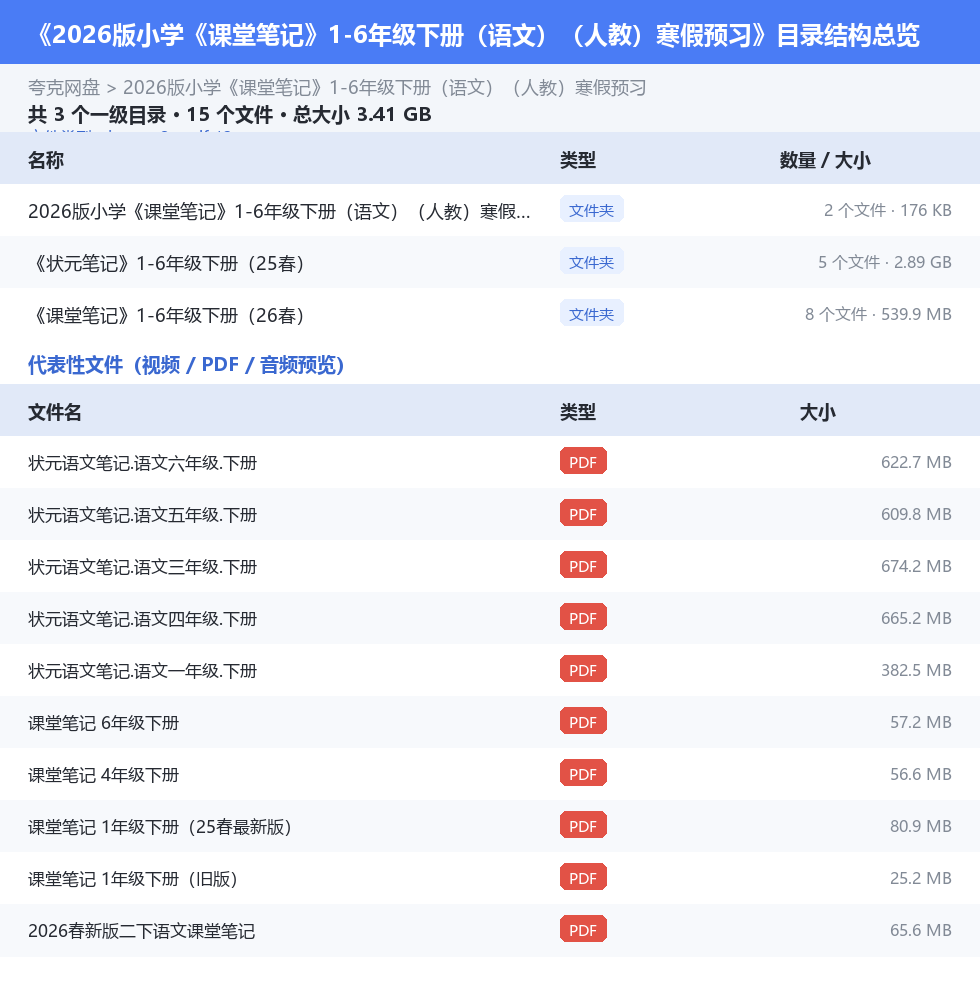Click PDF badge for 语文五年级.下册
Image resolution: width=980 pixels, height=988 pixels.
(x=583, y=513)
